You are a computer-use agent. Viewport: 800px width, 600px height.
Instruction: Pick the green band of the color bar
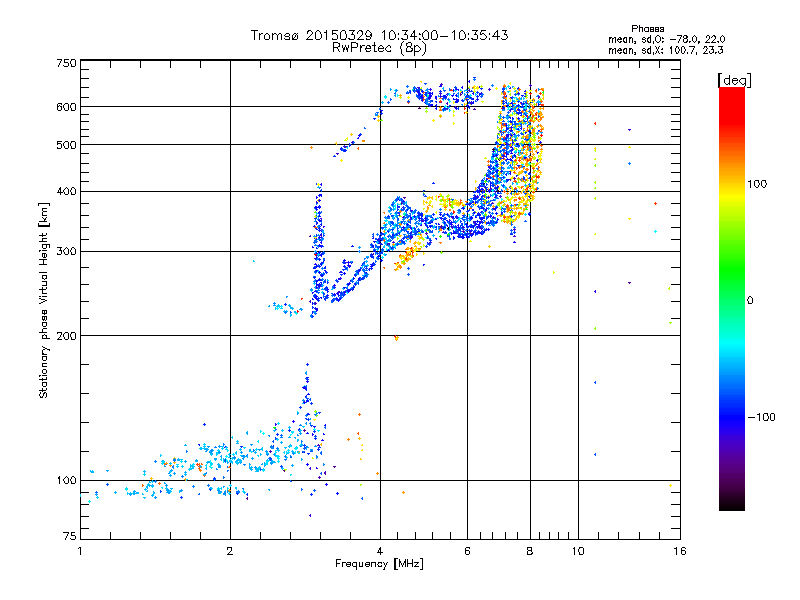click(731, 285)
